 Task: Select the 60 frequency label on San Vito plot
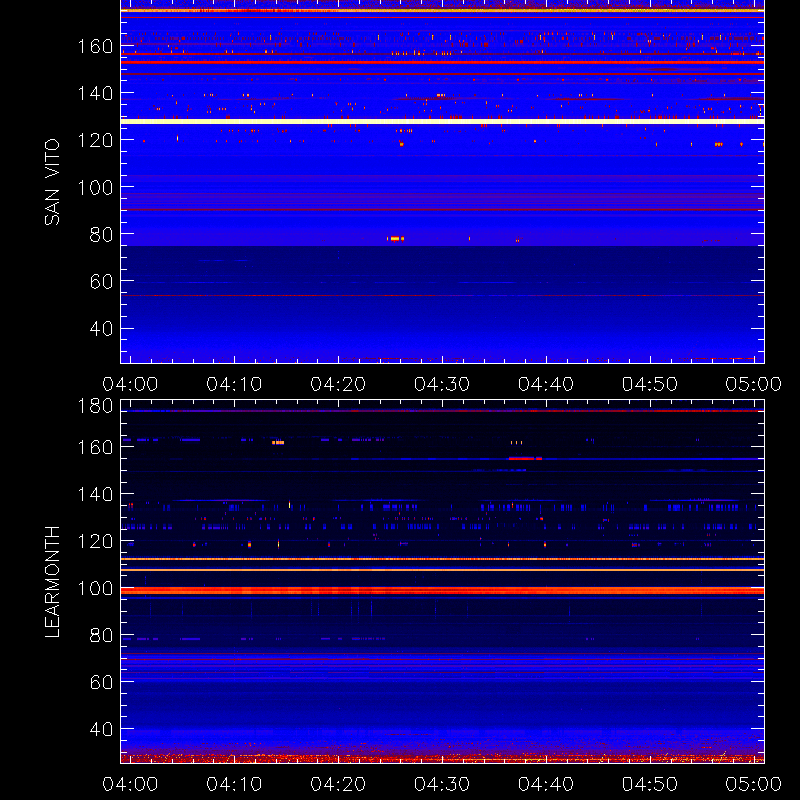pos(101,281)
